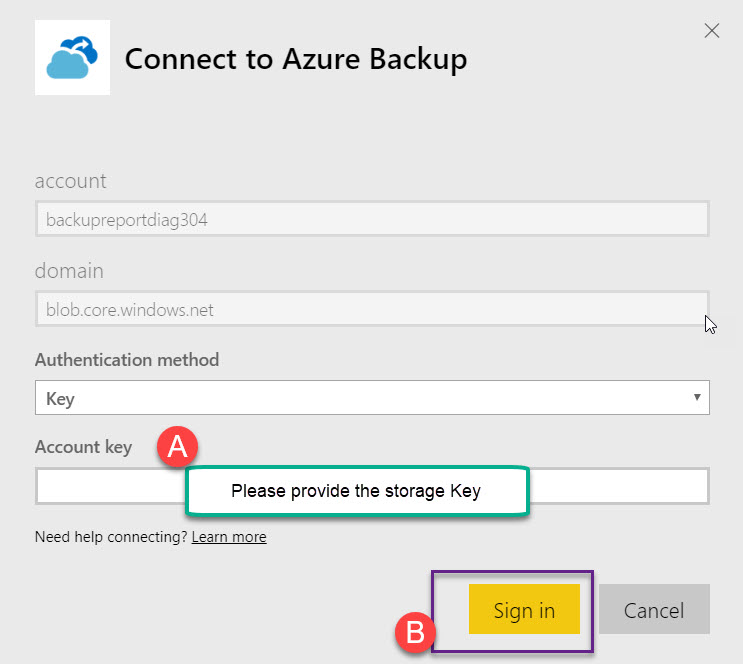743x664 pixels.
Task: Focus the Account key input box
Action: pyautogui.click(x=620, y=486)
